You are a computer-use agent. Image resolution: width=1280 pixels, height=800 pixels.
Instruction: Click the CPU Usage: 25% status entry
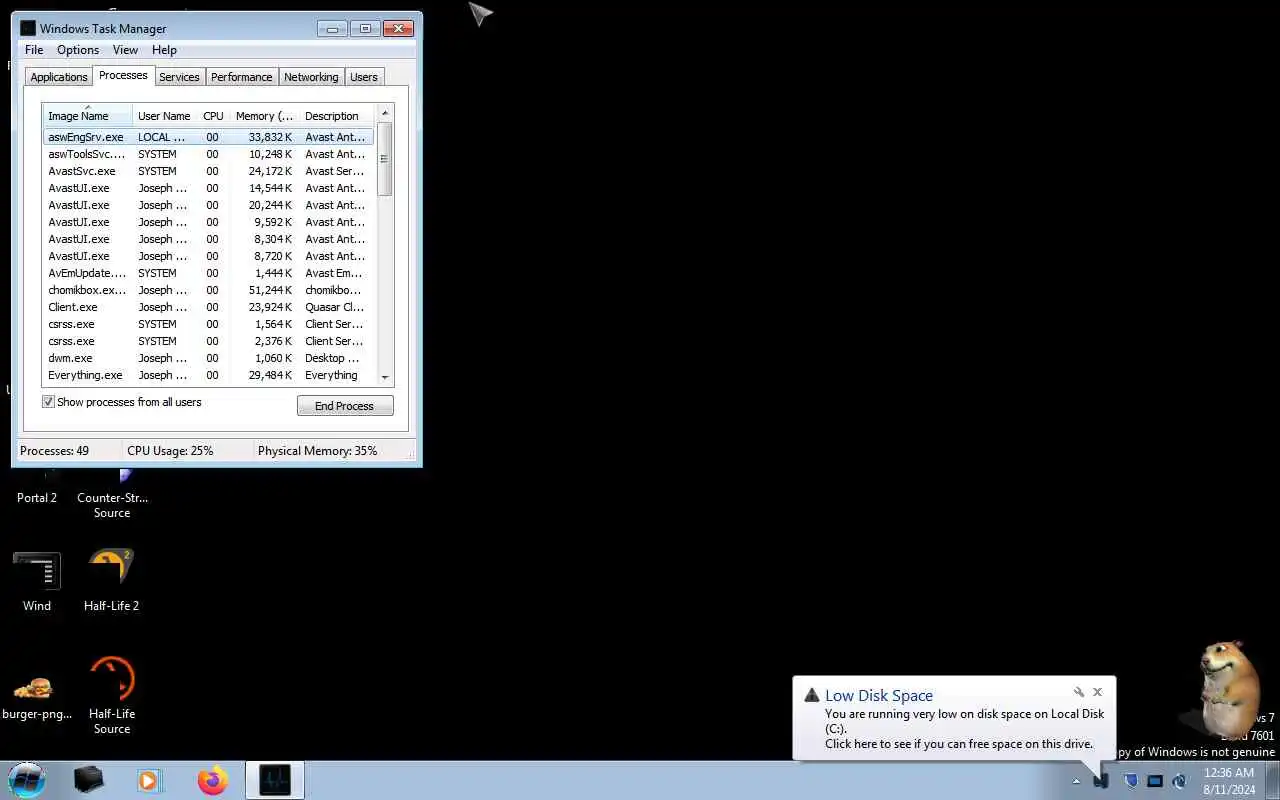coord(170,451)
